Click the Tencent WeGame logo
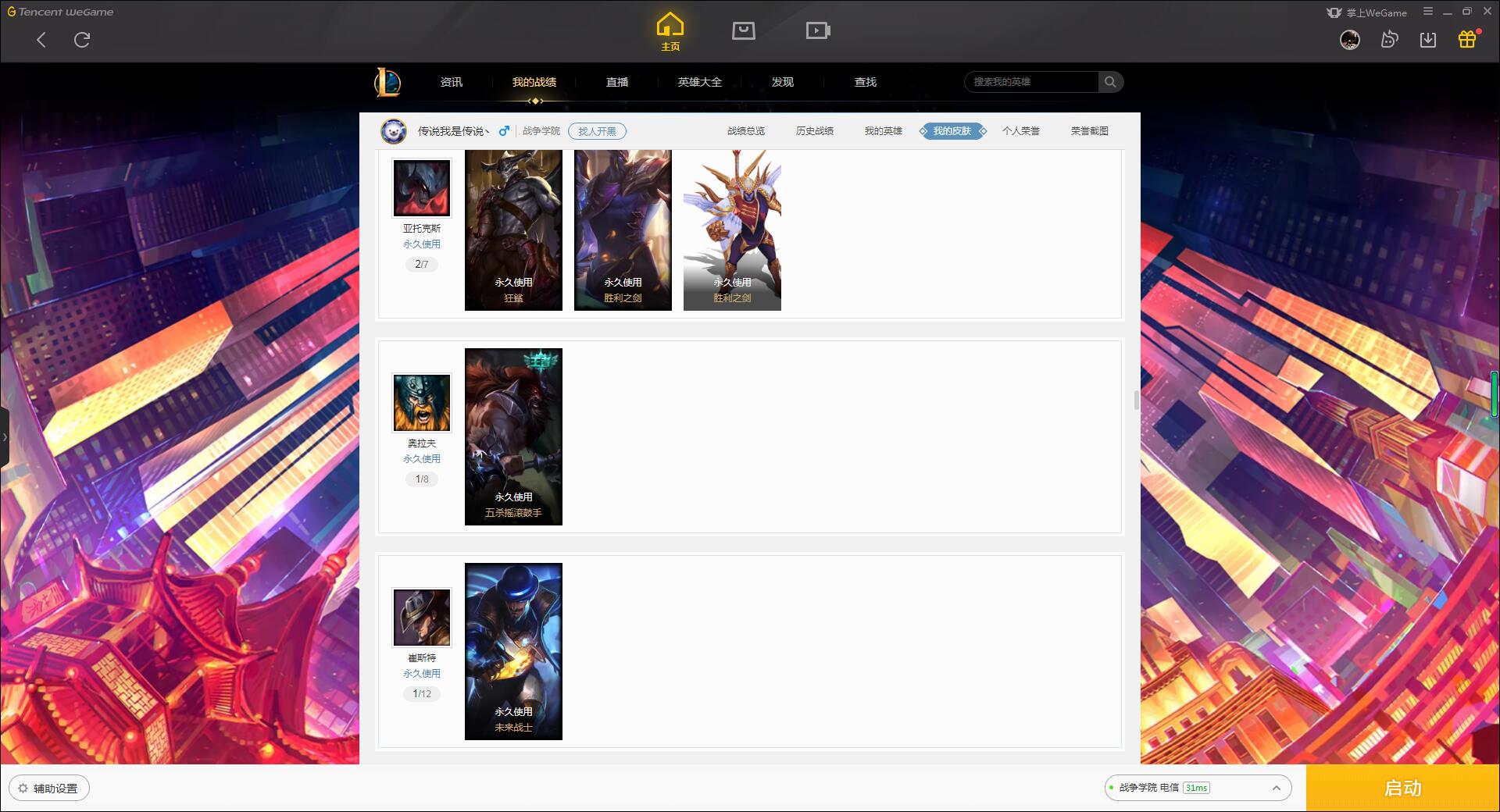This screenshot has height=812, width=1500. tap(61, 12)
